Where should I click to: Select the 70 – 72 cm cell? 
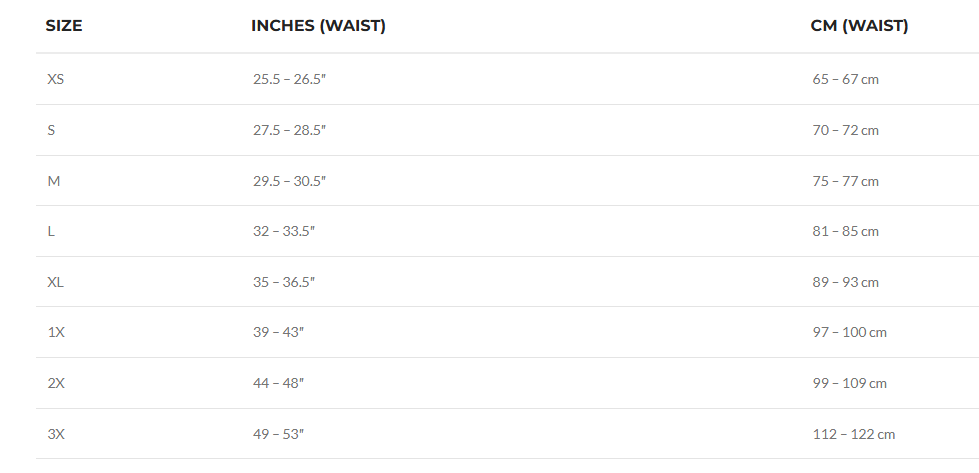click(845, 130)
